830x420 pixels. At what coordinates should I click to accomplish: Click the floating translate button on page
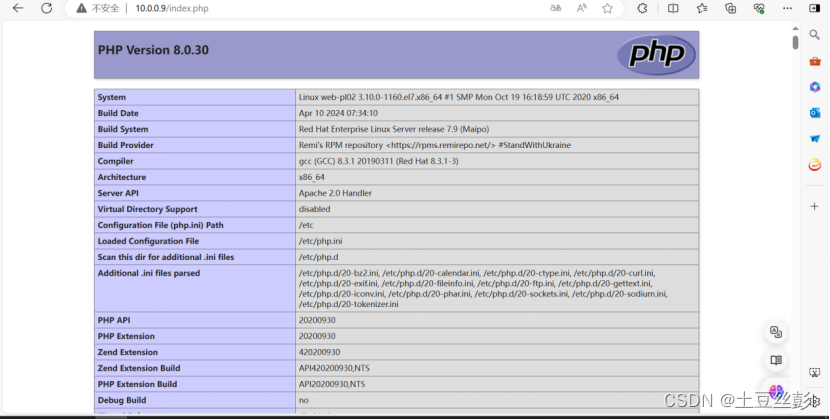click(776, 332)
